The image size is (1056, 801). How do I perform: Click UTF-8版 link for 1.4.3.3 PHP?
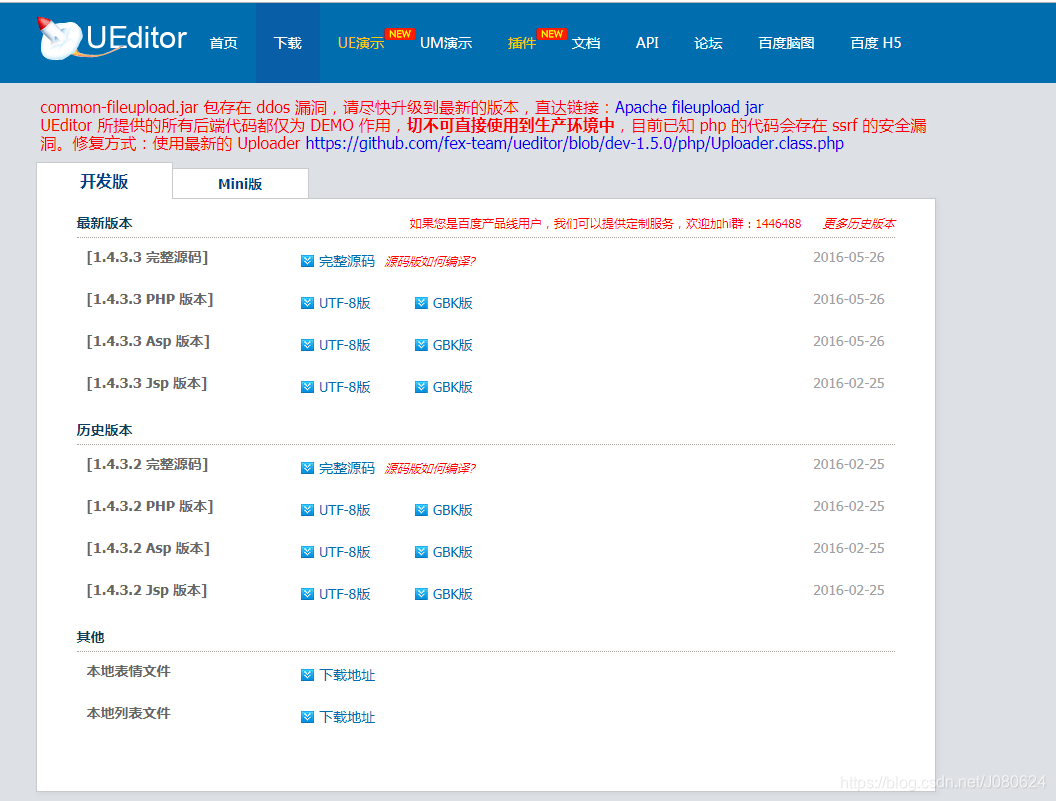click(345, 303)
